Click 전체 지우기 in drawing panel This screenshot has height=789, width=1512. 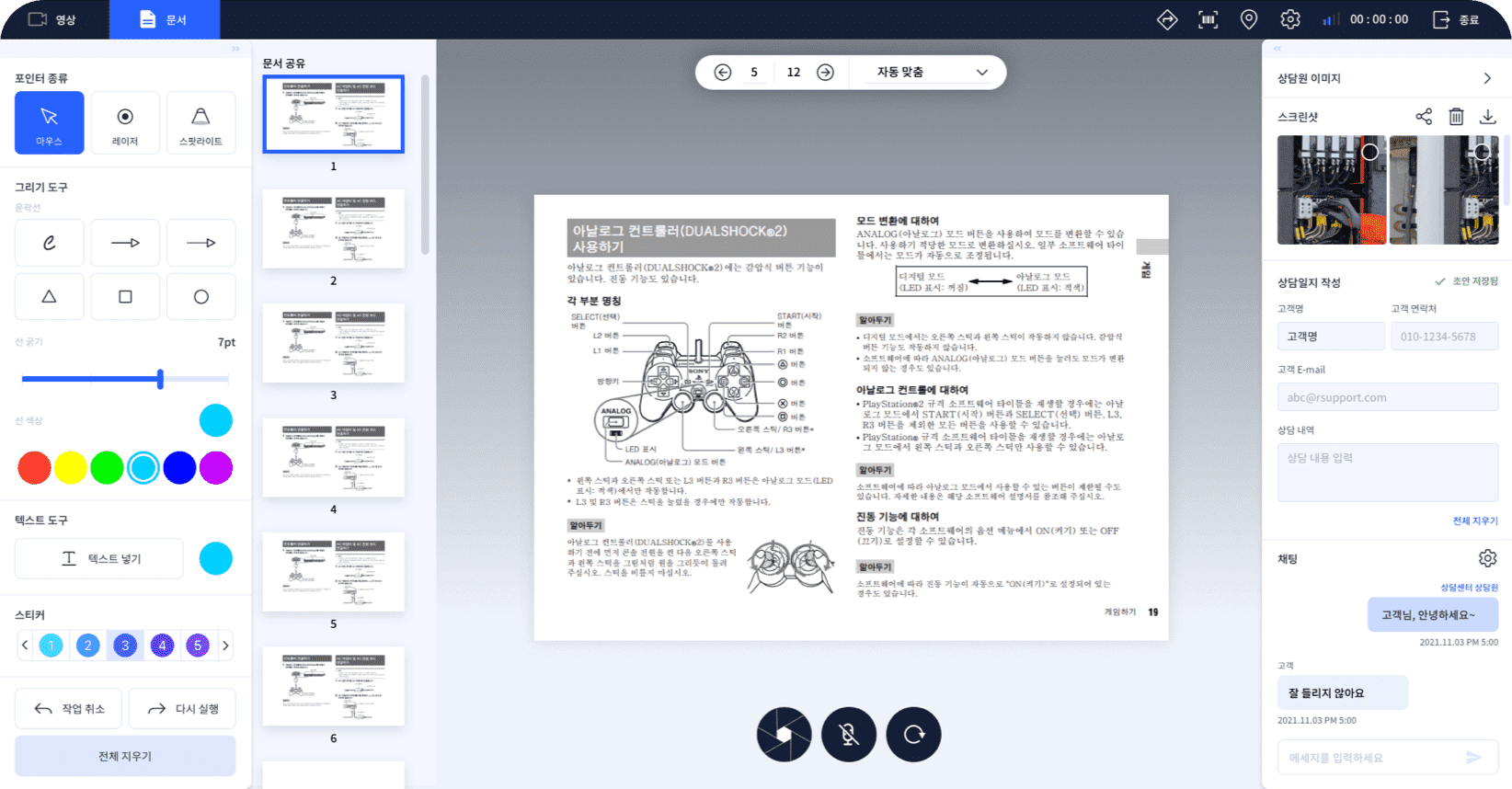pos(125,756)
